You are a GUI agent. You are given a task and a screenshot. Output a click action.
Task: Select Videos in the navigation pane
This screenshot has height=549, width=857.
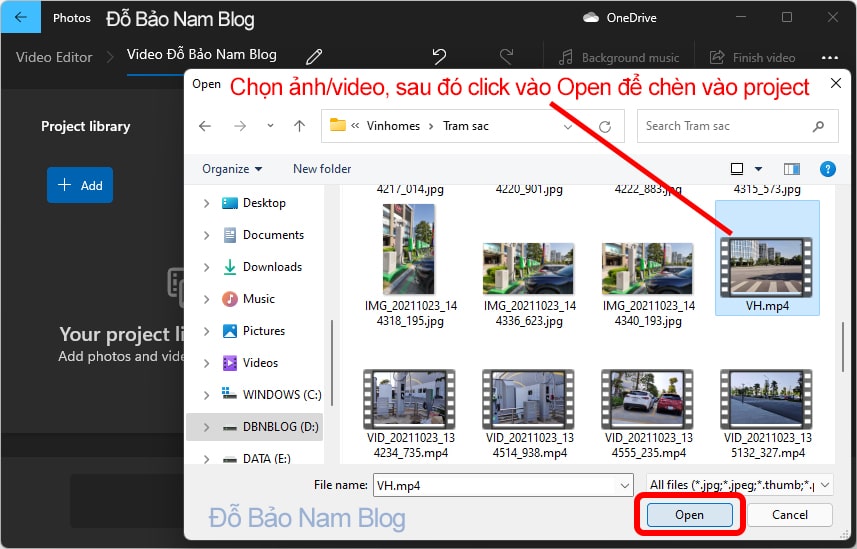coord(250,363)
